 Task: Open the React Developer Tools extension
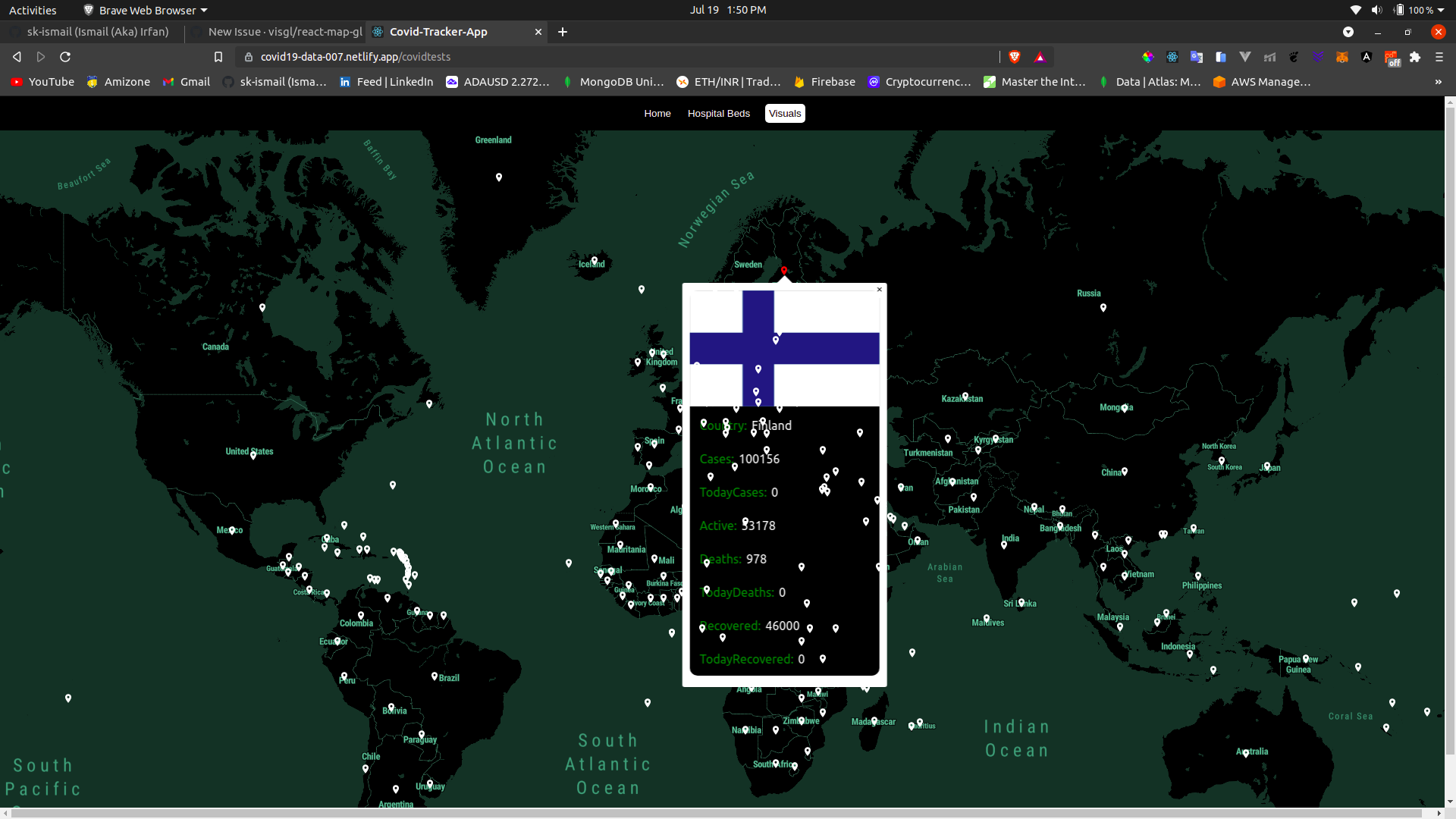coord(1172,57)
